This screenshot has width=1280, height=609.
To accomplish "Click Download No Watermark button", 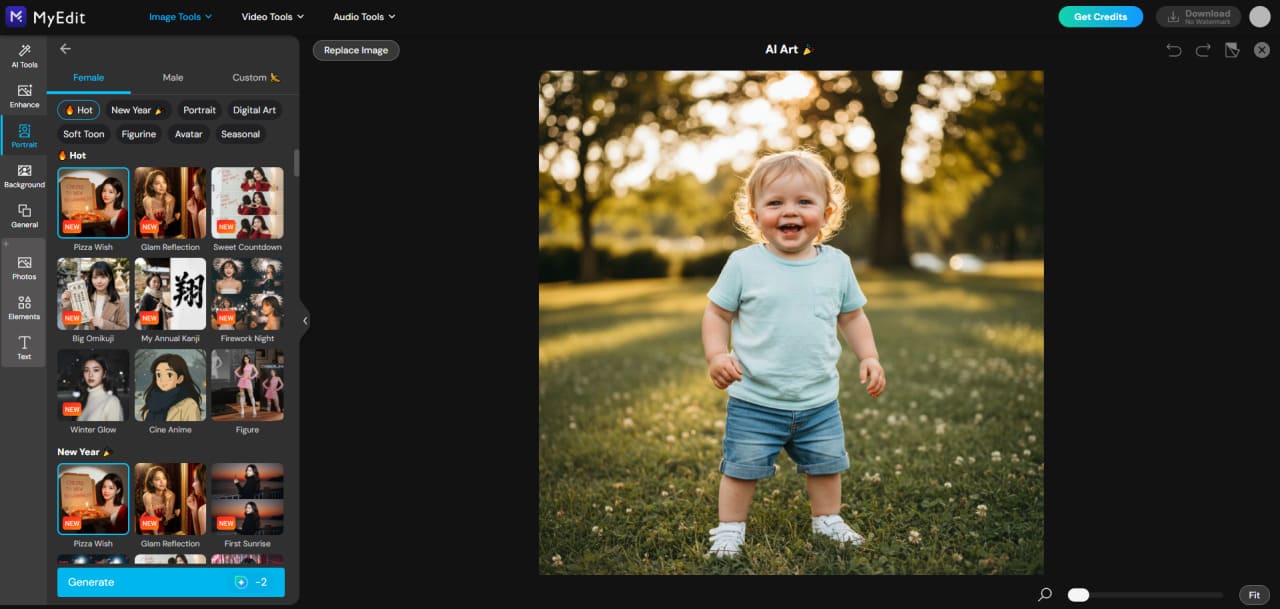I will (1198, 17).
